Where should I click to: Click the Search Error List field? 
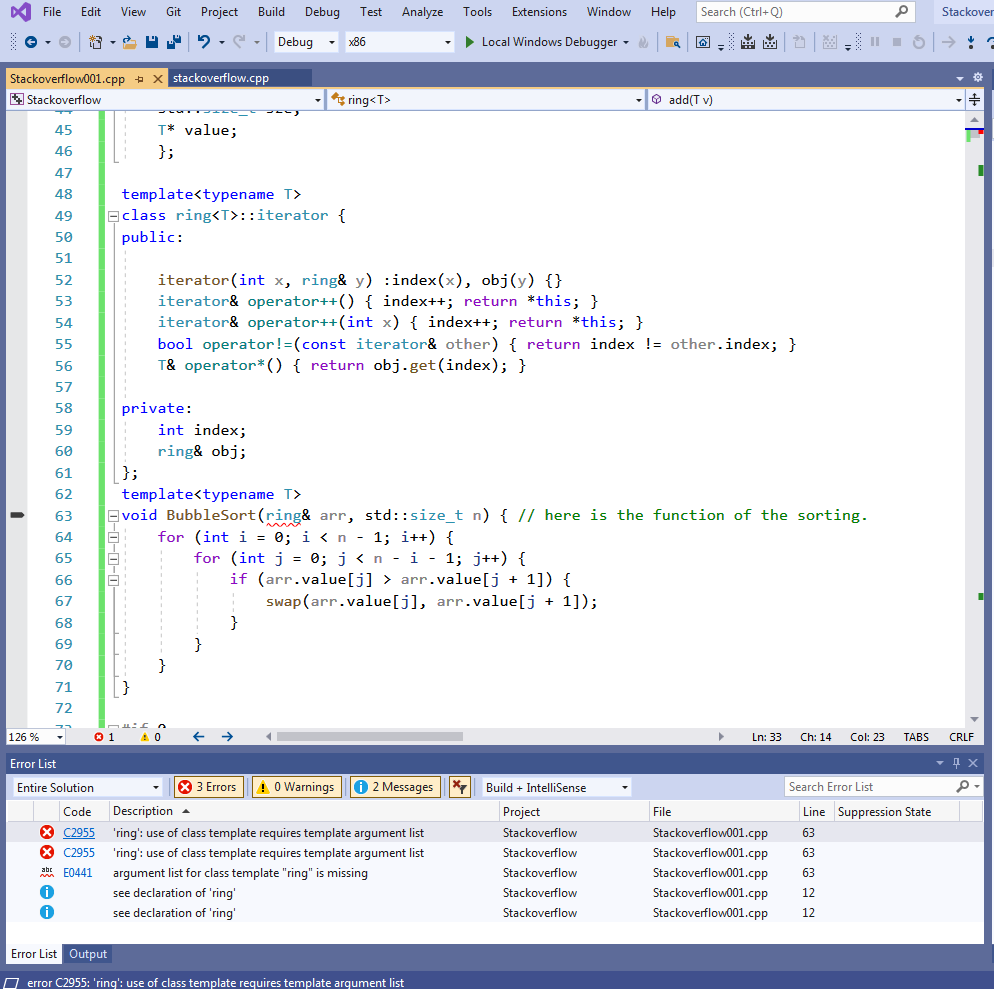pyautogui.click(x=870, y=787)
